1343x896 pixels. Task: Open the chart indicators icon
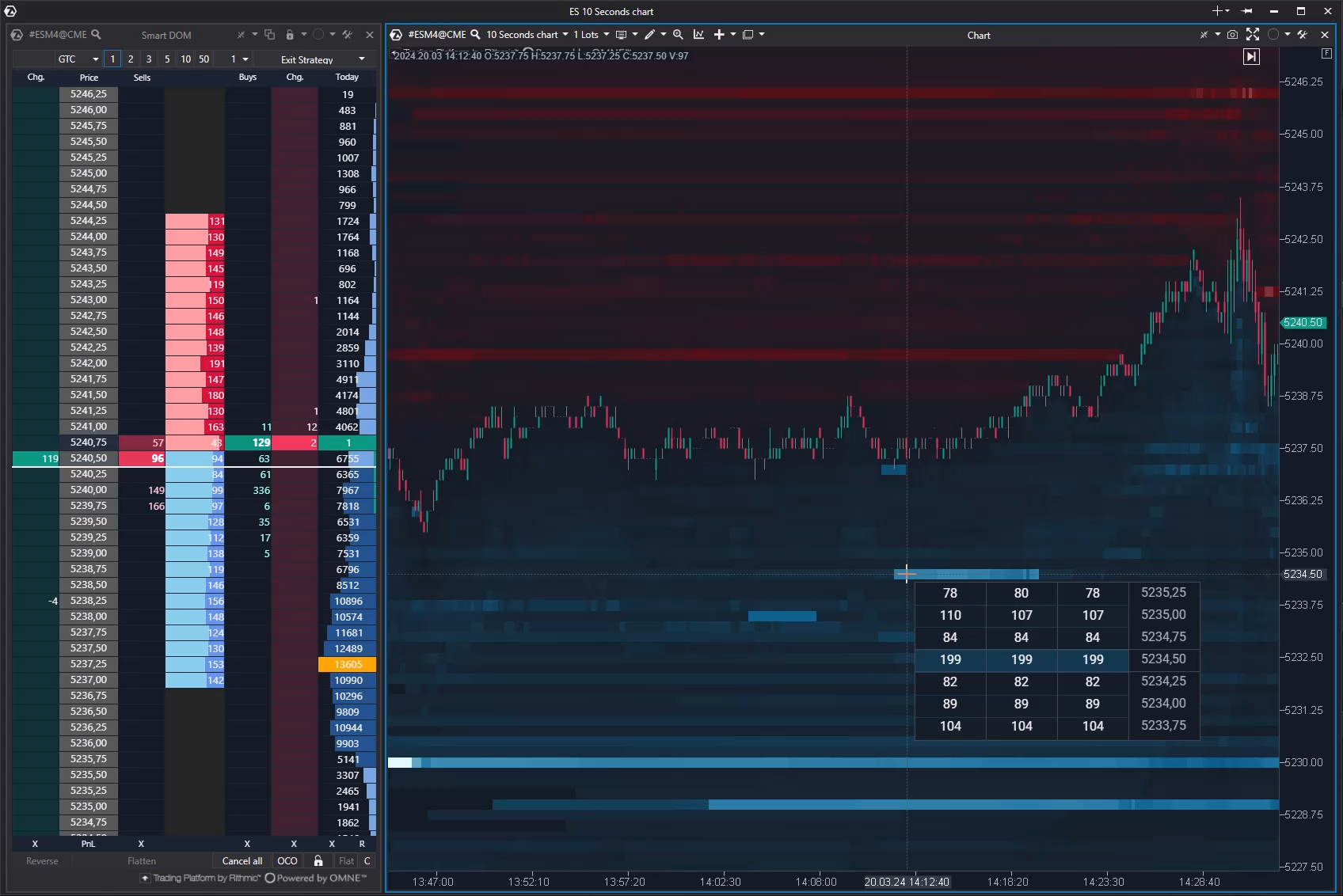coord(698,35)
